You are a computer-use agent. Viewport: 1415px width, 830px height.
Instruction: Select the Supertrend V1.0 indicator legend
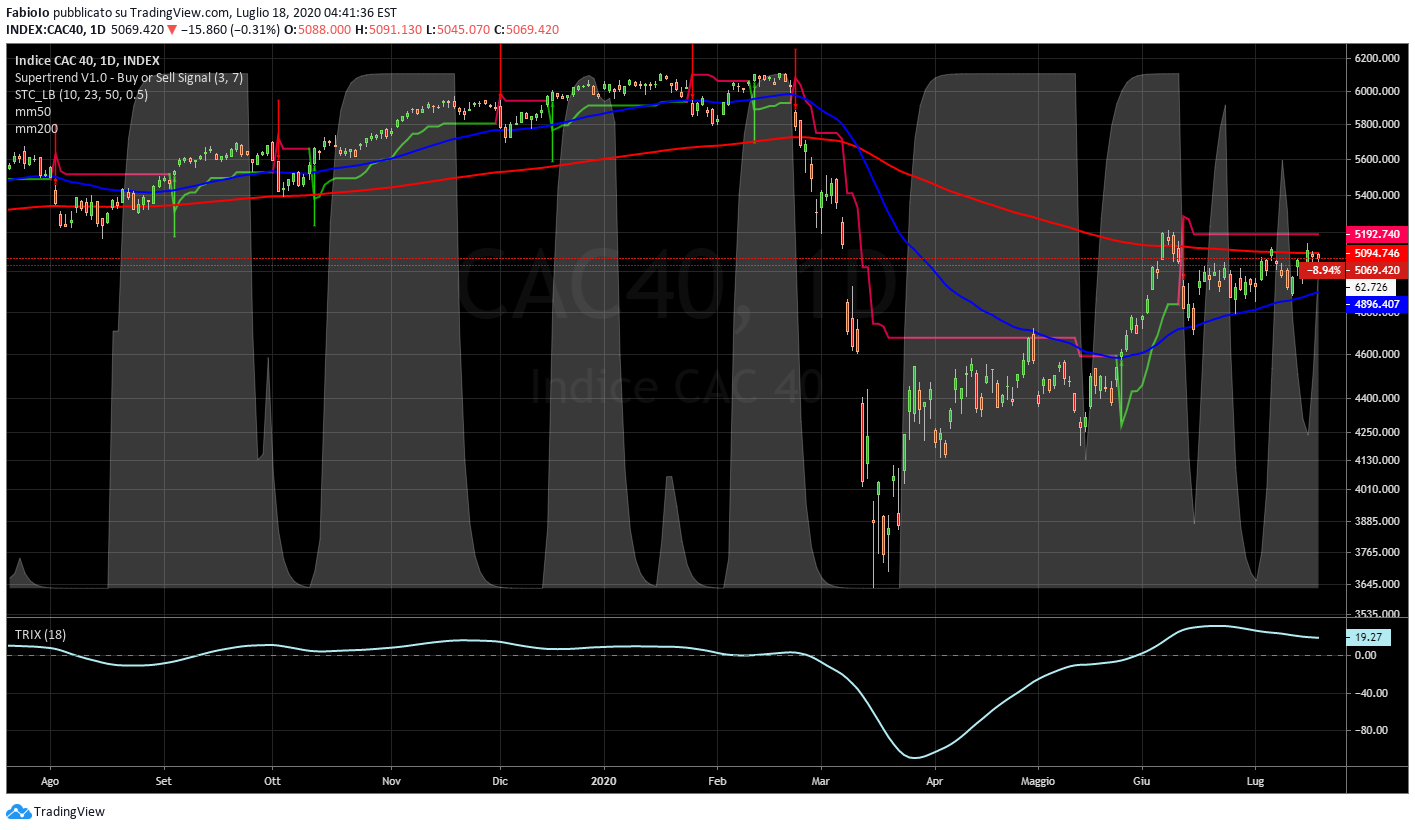click(129, 78)
